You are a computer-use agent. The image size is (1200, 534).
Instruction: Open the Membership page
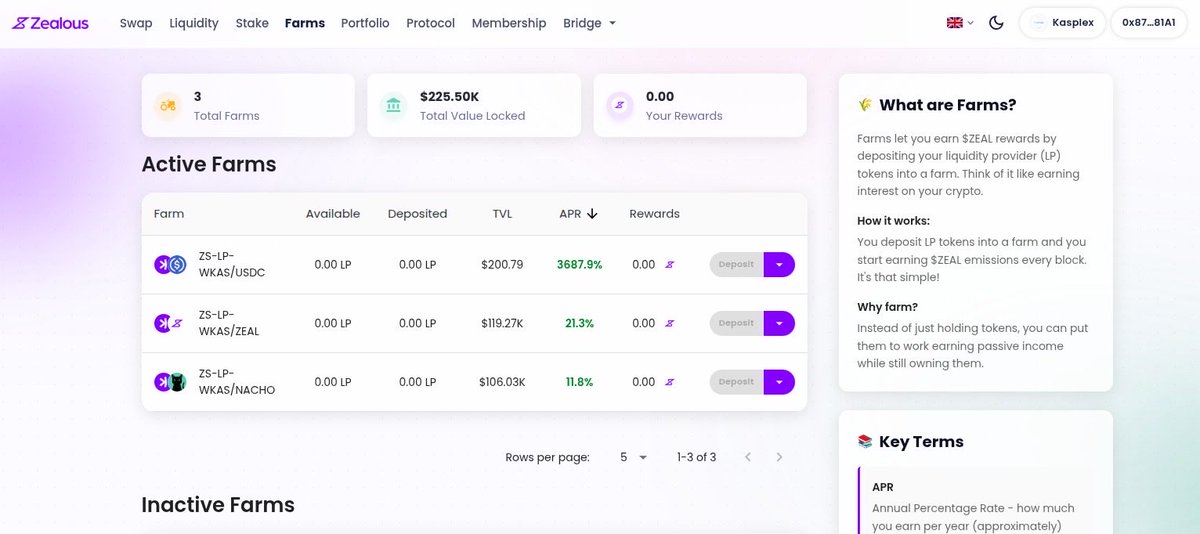tap(509, 23)
